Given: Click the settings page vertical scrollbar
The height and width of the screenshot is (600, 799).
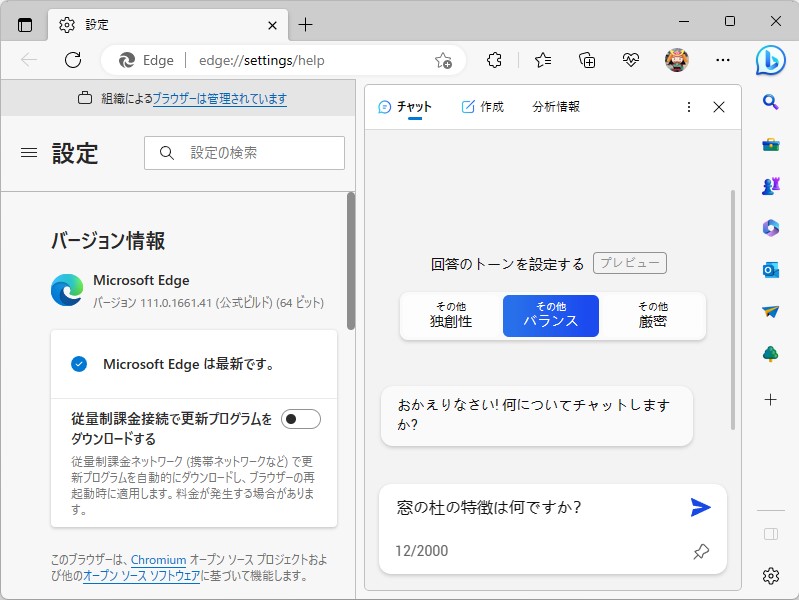Looking at the screenshot, I should (x=351, y=261).
